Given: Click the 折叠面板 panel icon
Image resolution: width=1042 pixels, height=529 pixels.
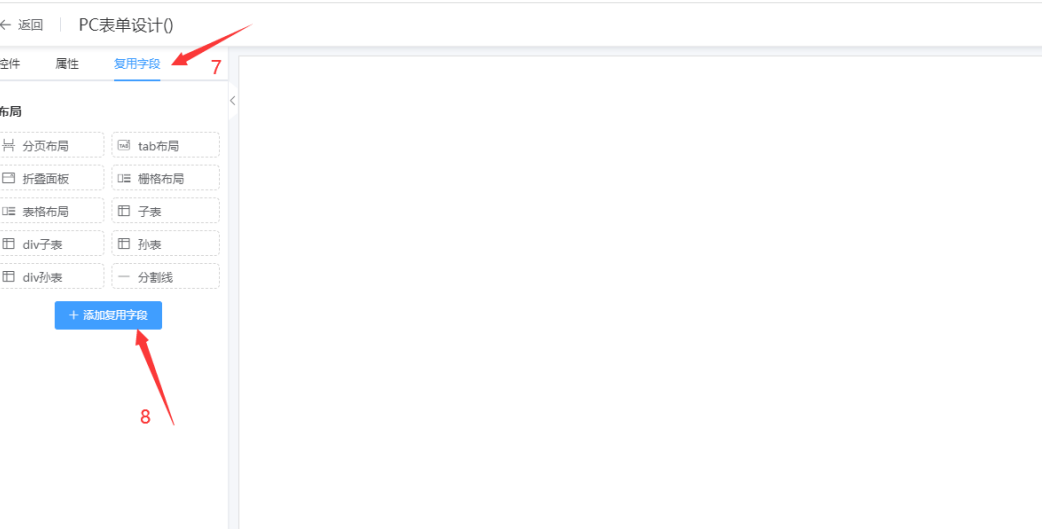Looking at the screenshot, I should (8, 178).
